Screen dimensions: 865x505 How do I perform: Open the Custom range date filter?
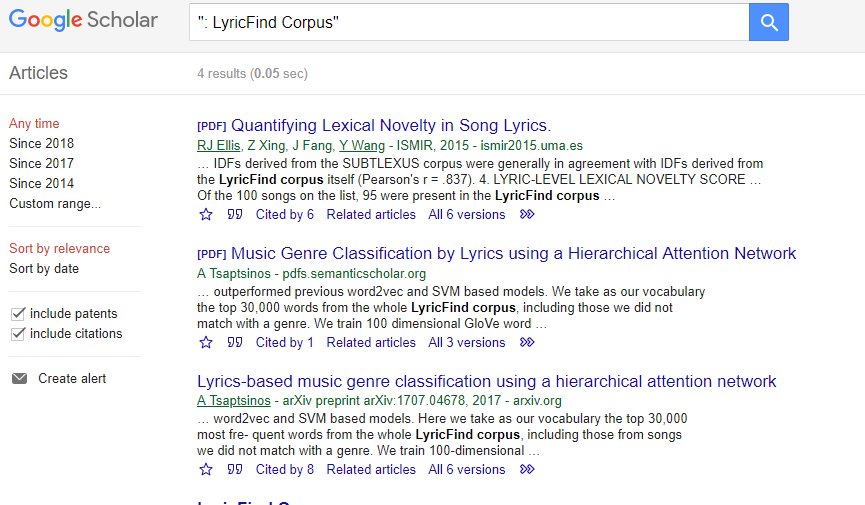55,204
